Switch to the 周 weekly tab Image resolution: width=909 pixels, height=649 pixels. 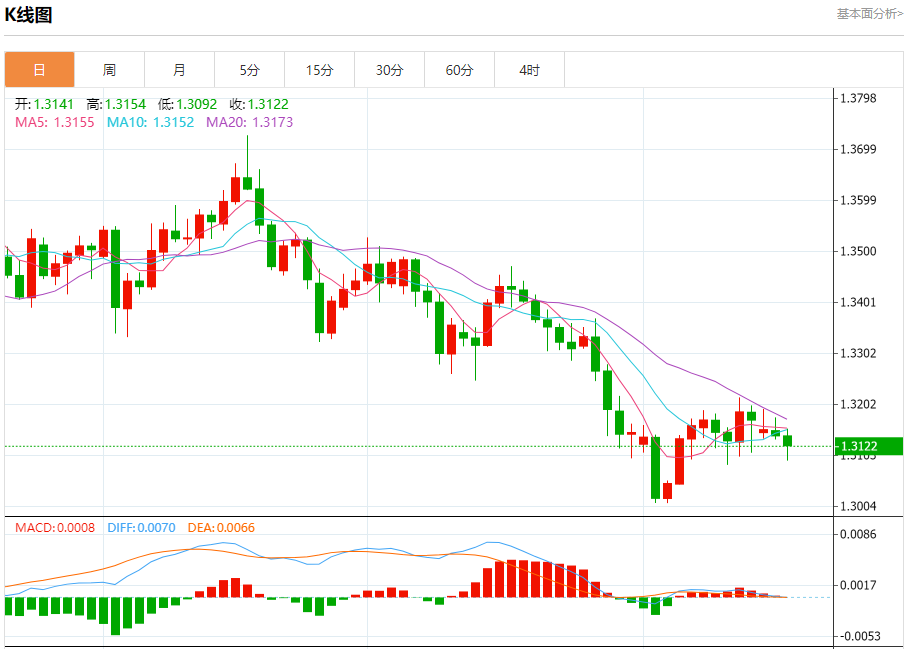(x=110, y=70)
